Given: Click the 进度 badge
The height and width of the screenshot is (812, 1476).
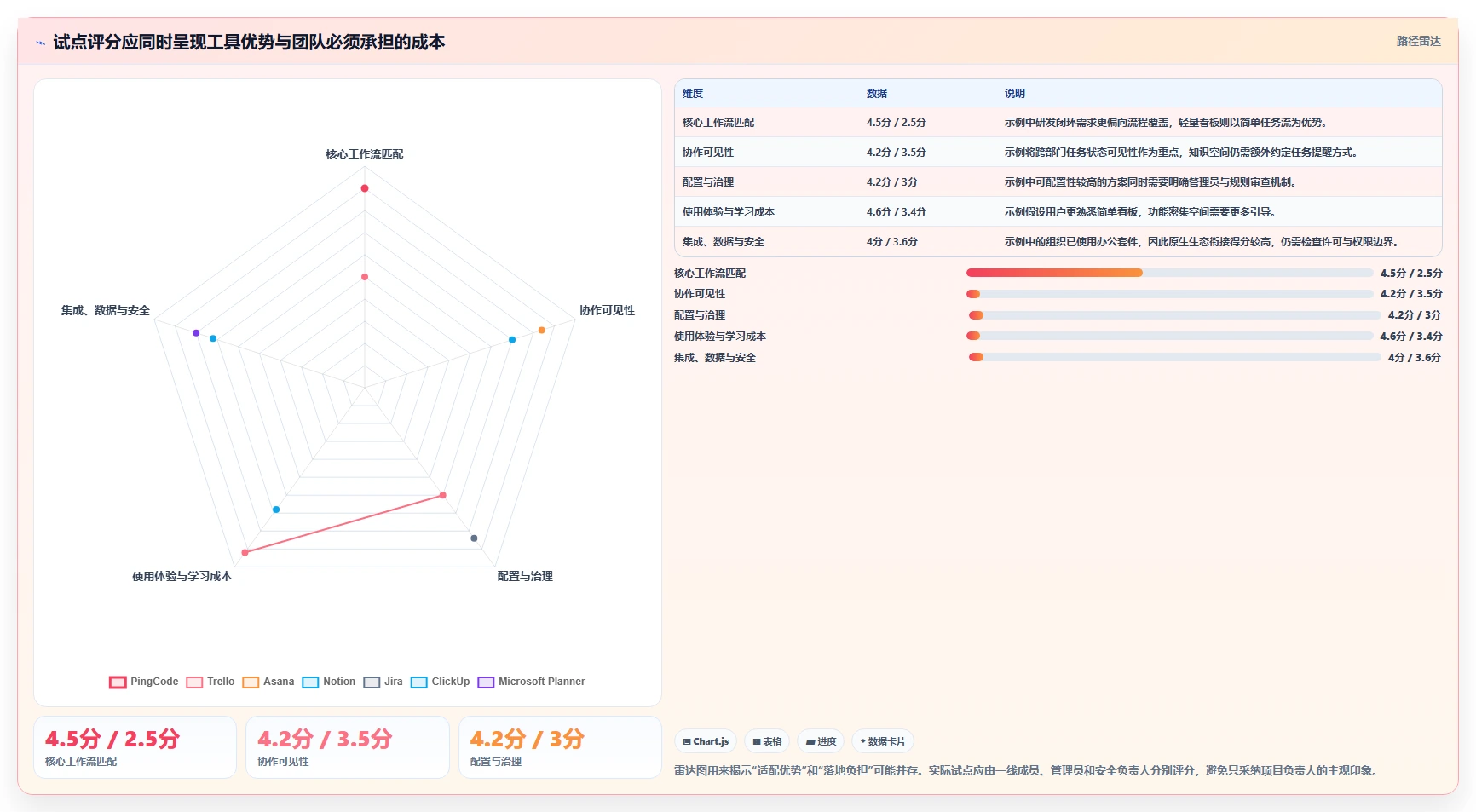Looking at the screenshot, I should [x=821, y=741].
